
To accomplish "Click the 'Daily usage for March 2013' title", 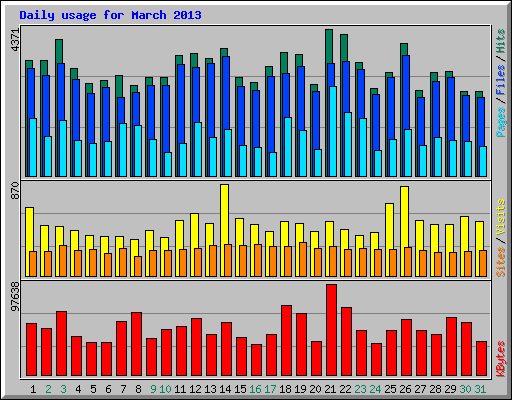I will tap(110, 15).
